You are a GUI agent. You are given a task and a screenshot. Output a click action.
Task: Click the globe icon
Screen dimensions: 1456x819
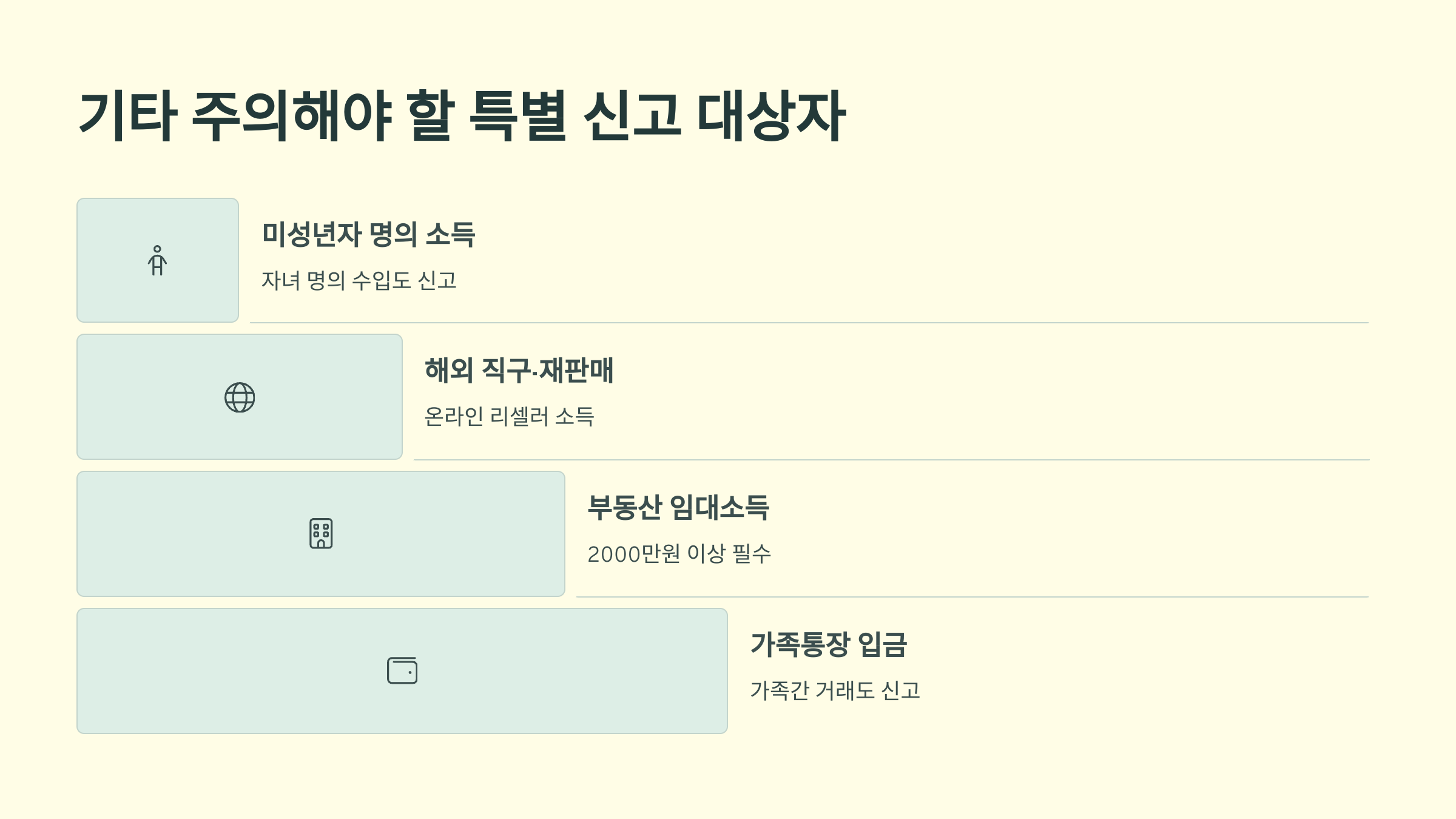pyautogui.click(x=240, y=397)
